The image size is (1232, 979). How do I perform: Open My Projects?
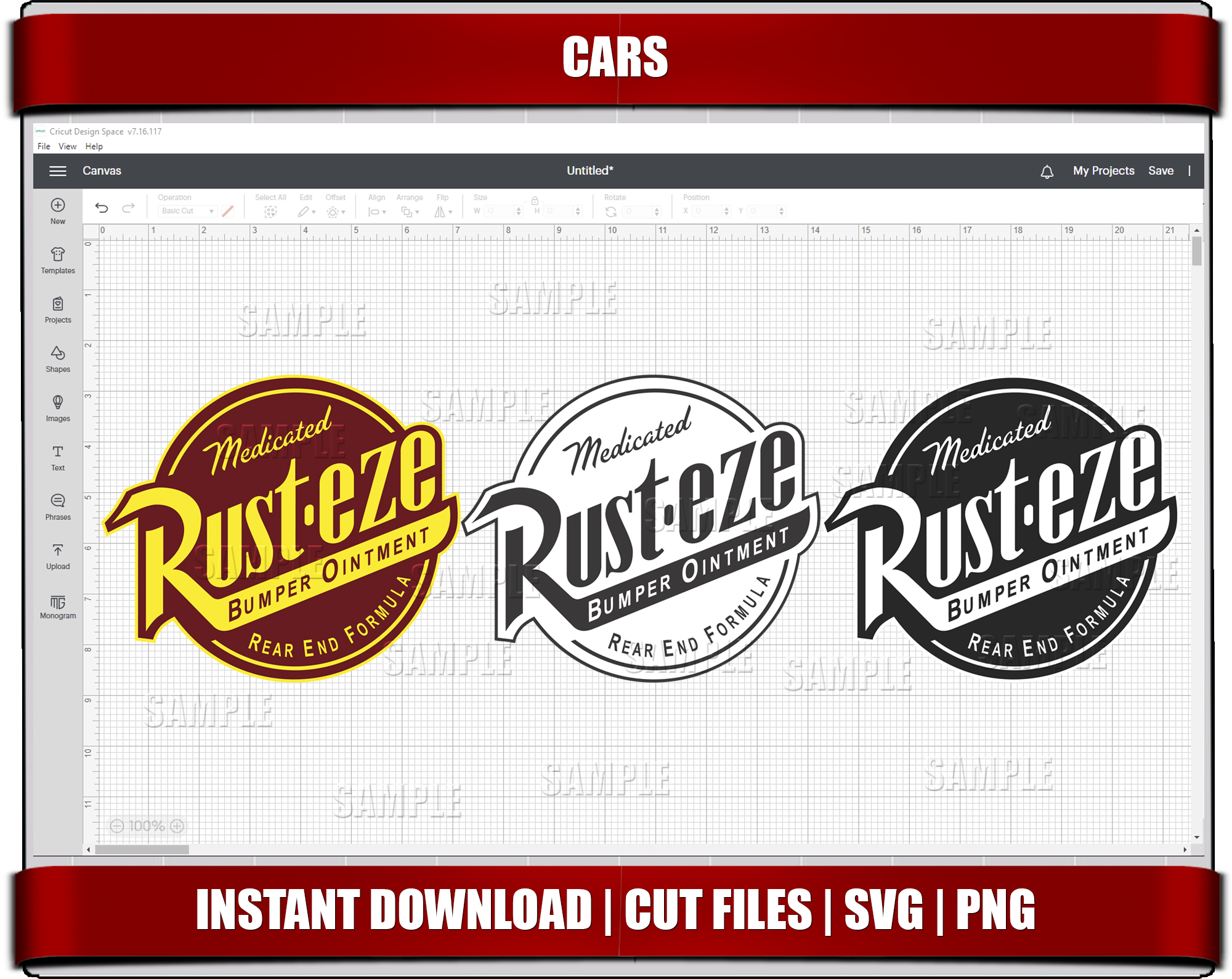(1103, 171)
